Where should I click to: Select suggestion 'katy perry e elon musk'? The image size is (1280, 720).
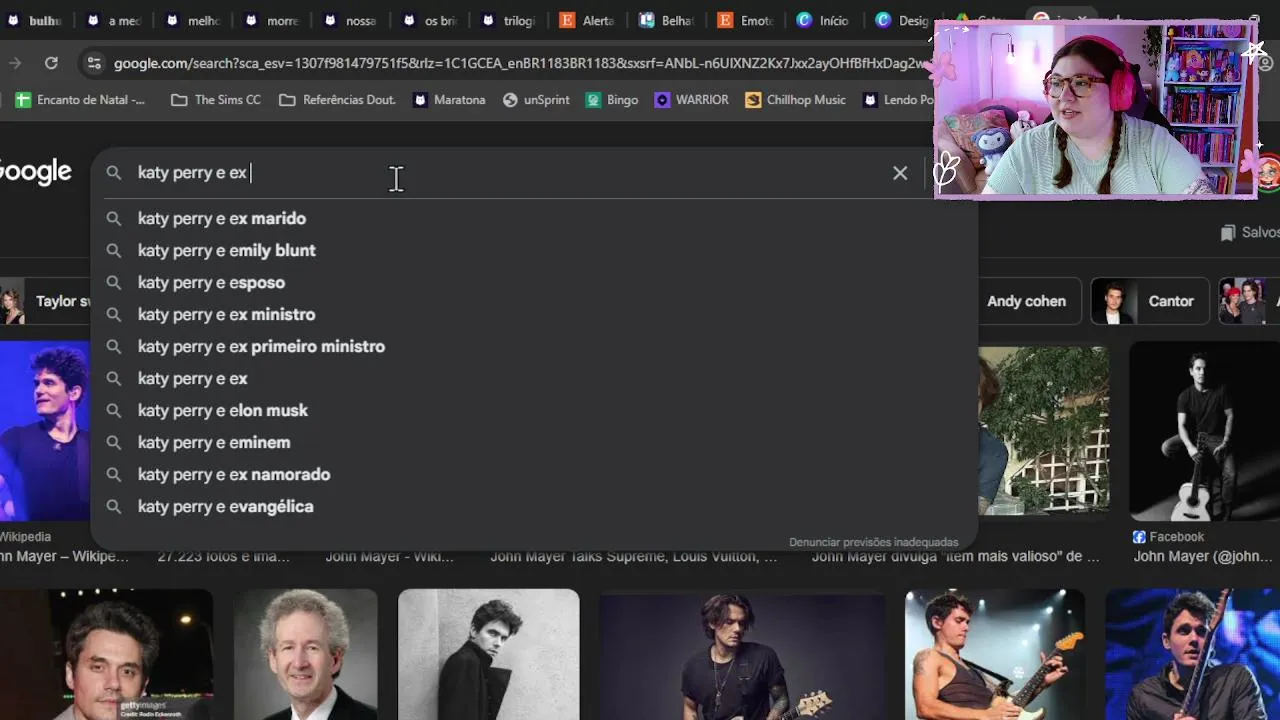tap(533, 410)
